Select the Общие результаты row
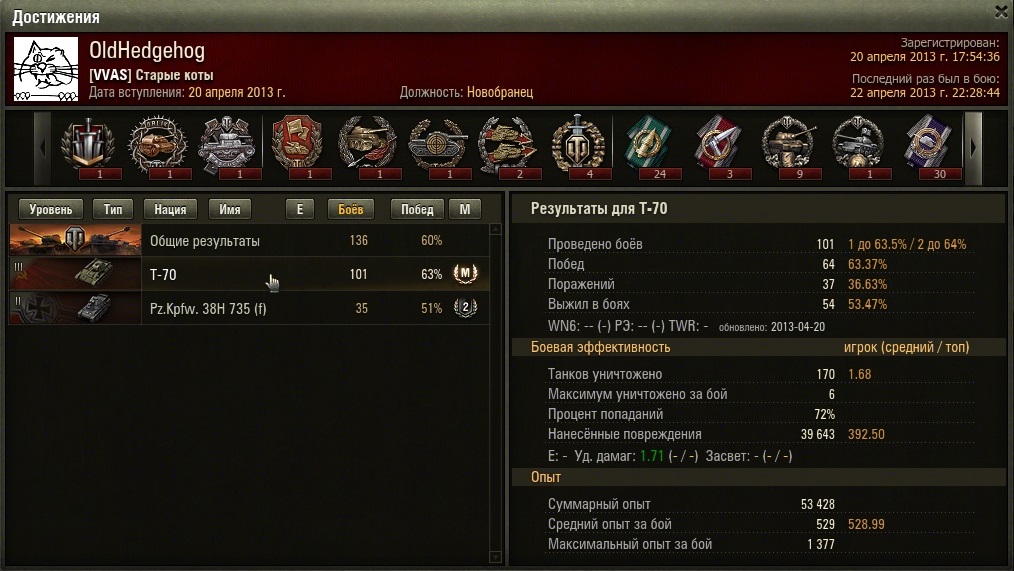Image resolution: width=1014 pixels, height=571 pixels. [x=249, y=241]
